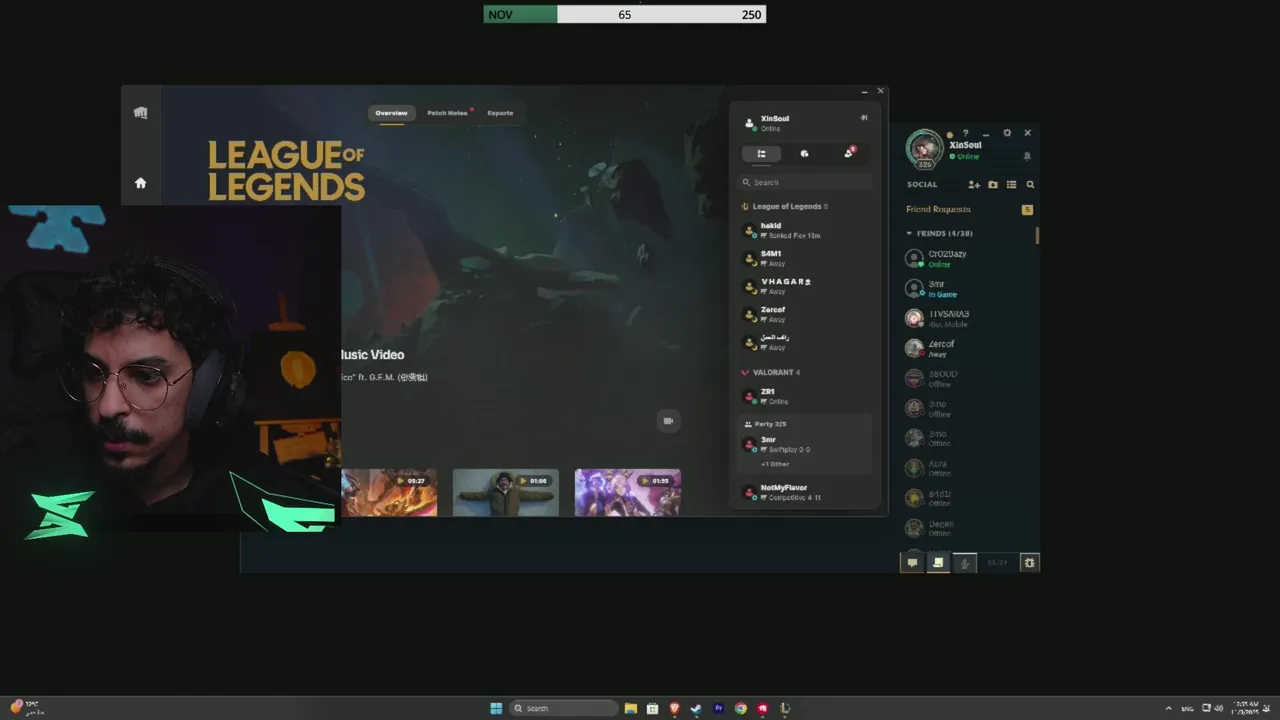Click the new folder icon in Social
This screenshot has width=1280, height=720.
(x=993, y=185)
